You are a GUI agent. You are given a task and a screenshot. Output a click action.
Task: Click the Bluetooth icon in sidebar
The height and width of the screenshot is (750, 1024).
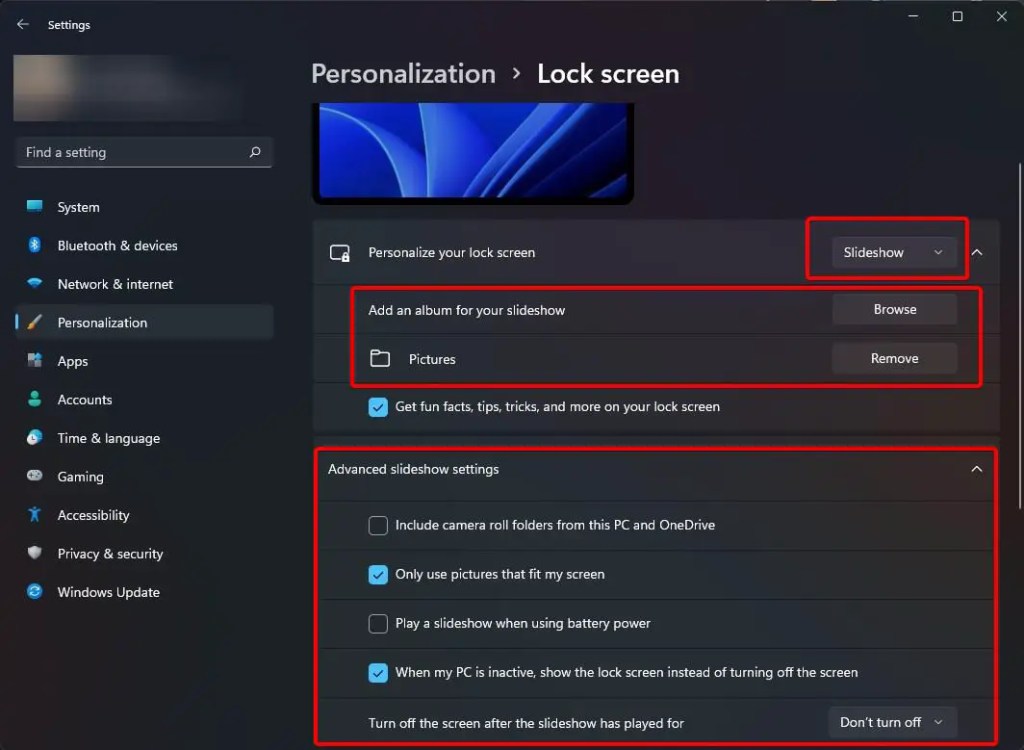[35, 245]
